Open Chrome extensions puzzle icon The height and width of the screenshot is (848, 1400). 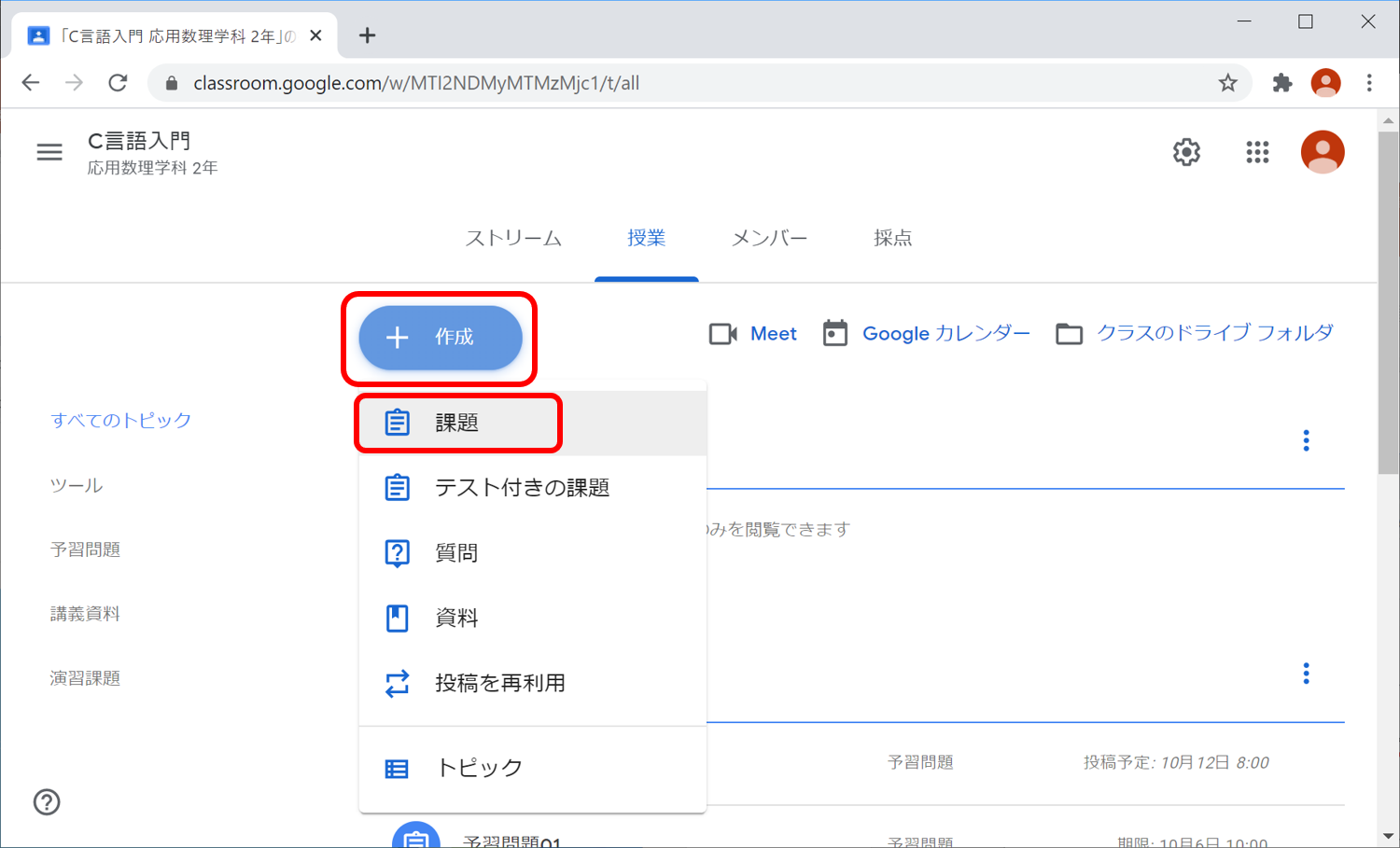tap(1282, 83)
